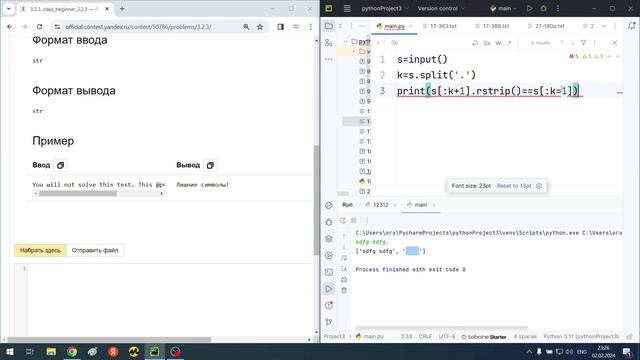
Task: Toggle read-only lock in status bar
Action: tap(629, 337)
